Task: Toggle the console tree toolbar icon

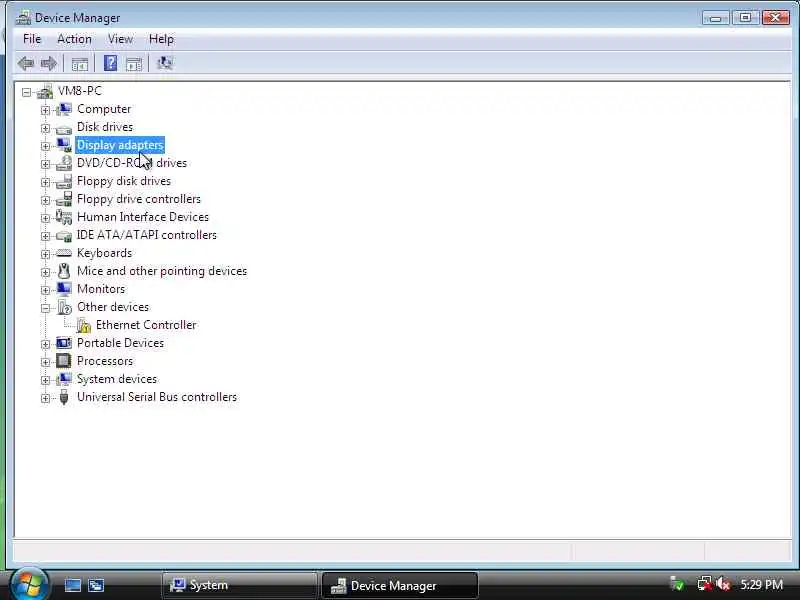Action: coord(80,64)
